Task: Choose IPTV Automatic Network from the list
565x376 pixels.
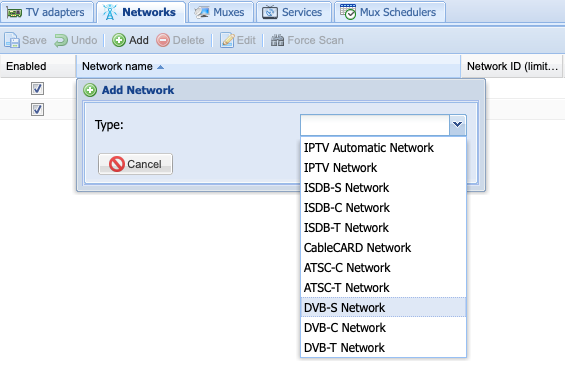Action: pos(383,148)
